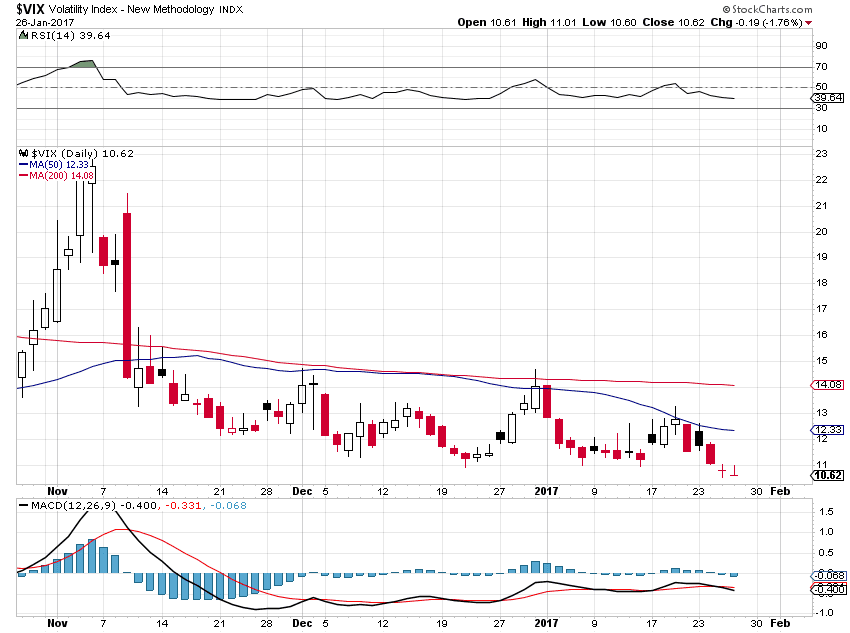
Task: Click the 'MACD(12,26,9) -0.400' legend text
Action: [x=95, y=506]
